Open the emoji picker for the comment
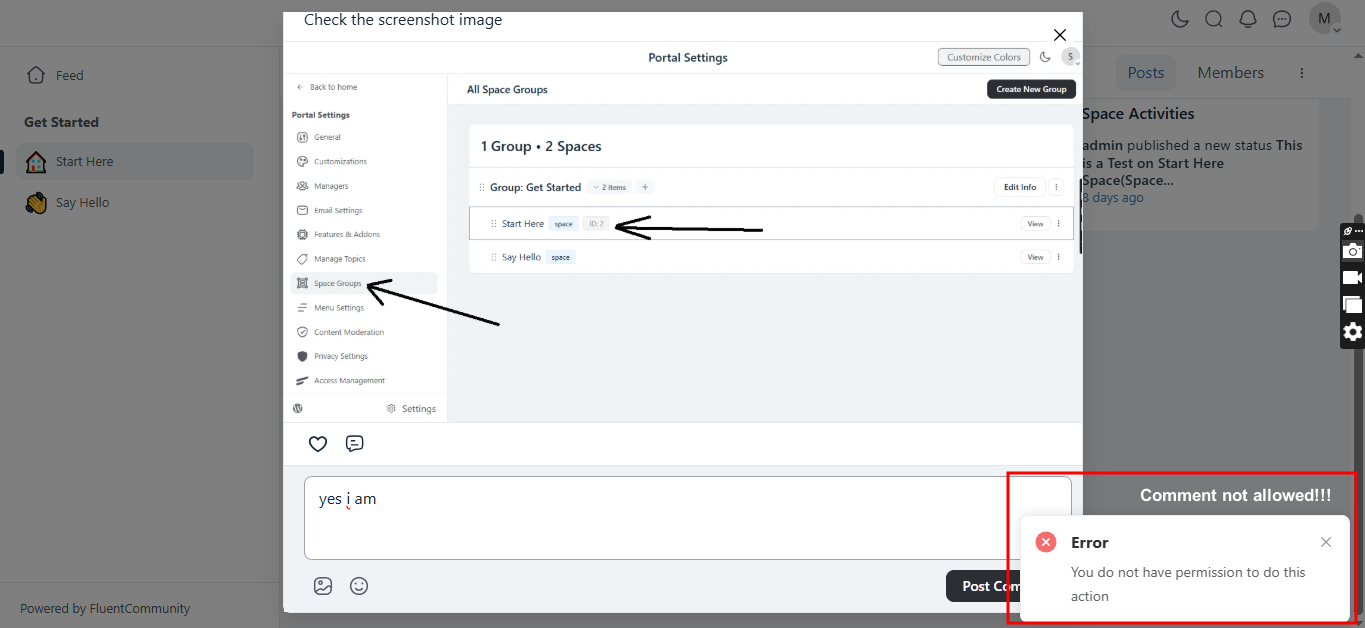 tap(358, 586)
